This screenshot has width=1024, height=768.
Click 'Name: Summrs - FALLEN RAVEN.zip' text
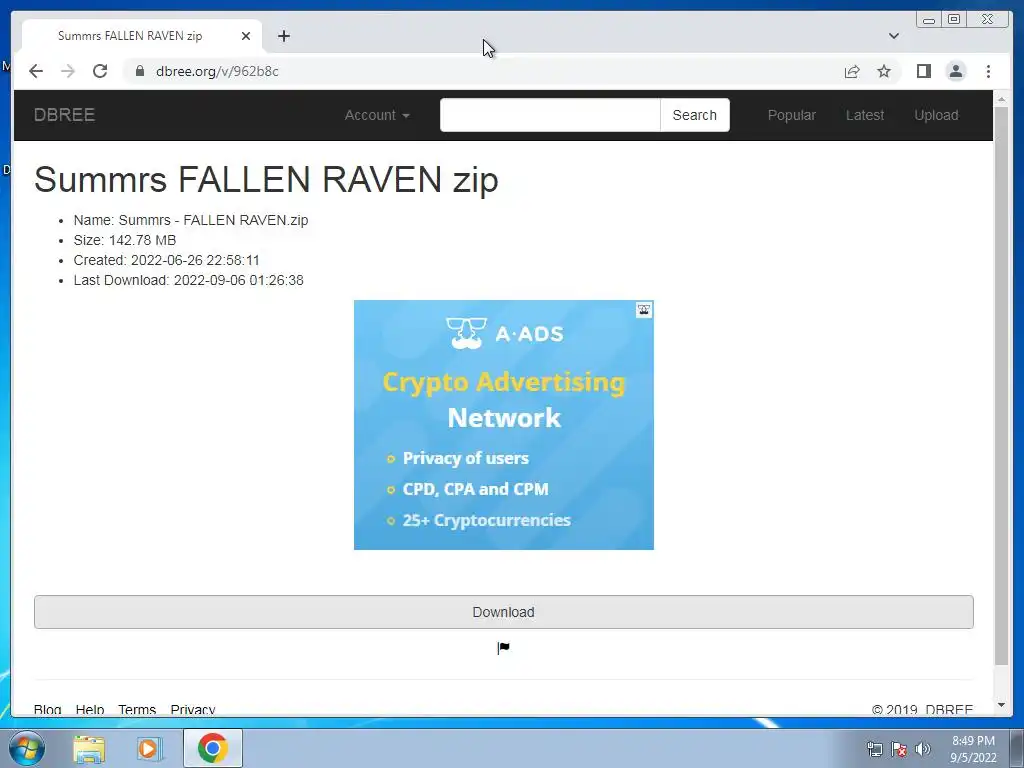click(x=191, y=220)
